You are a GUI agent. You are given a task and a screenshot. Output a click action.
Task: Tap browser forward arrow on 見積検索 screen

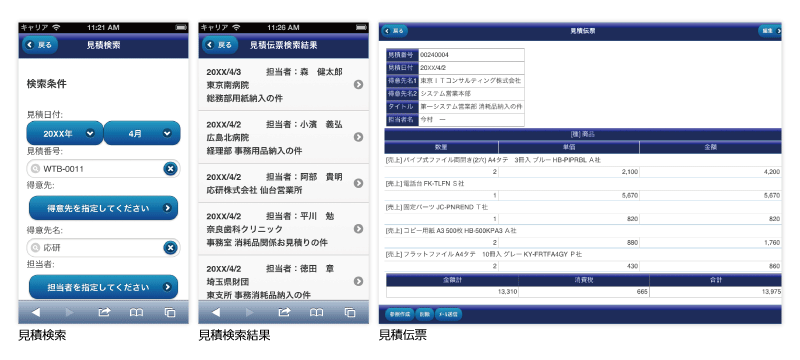(70, 312)
